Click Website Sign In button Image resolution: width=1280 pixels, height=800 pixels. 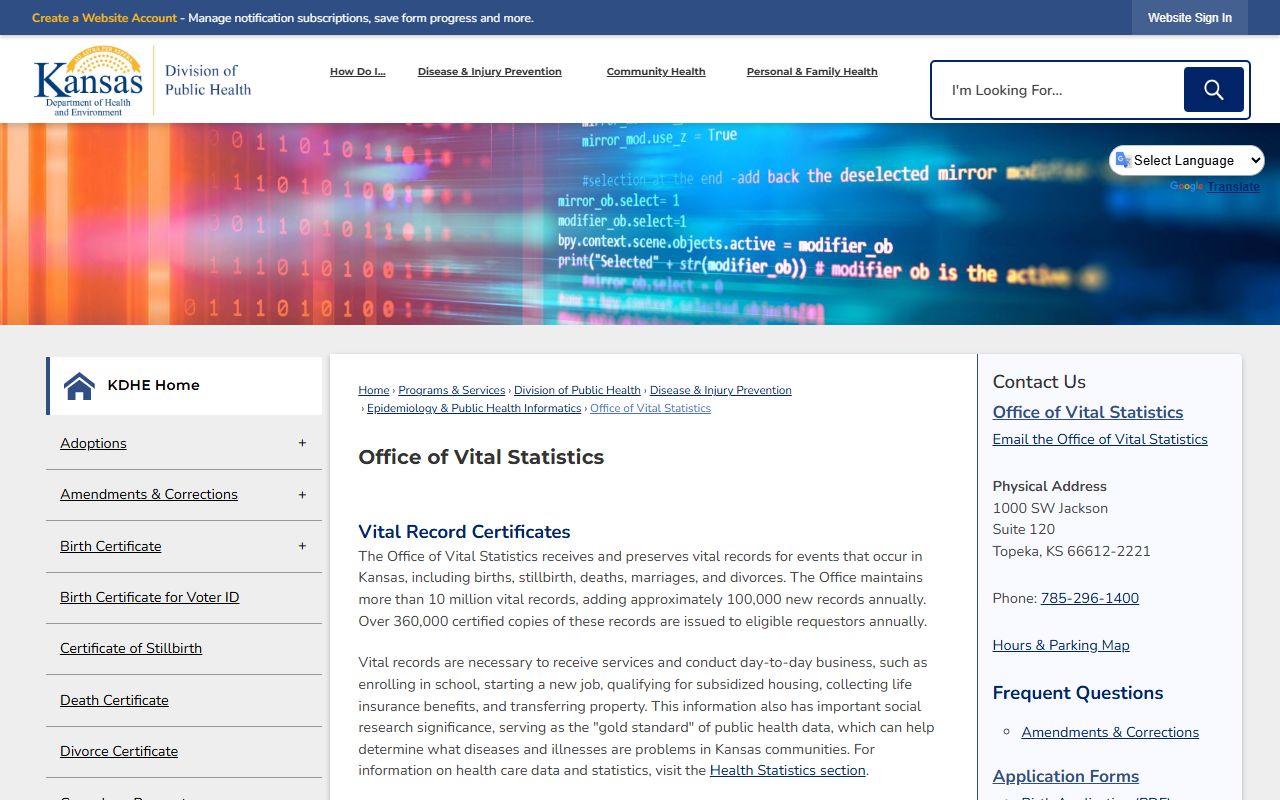coord(1190,18)
